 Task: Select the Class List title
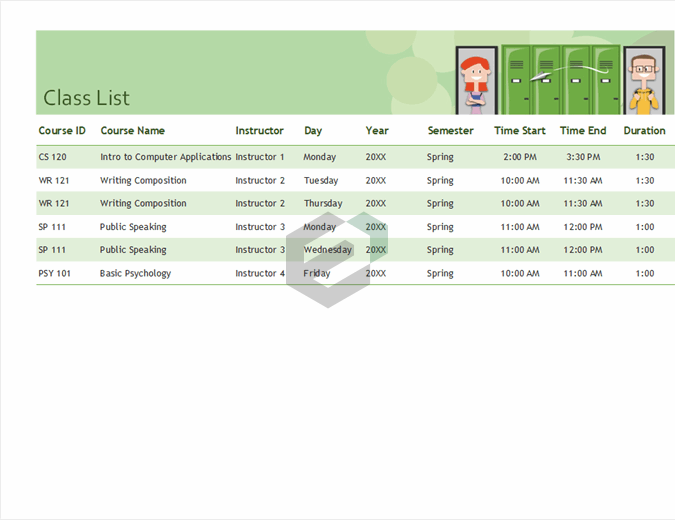tap(87, 98)
